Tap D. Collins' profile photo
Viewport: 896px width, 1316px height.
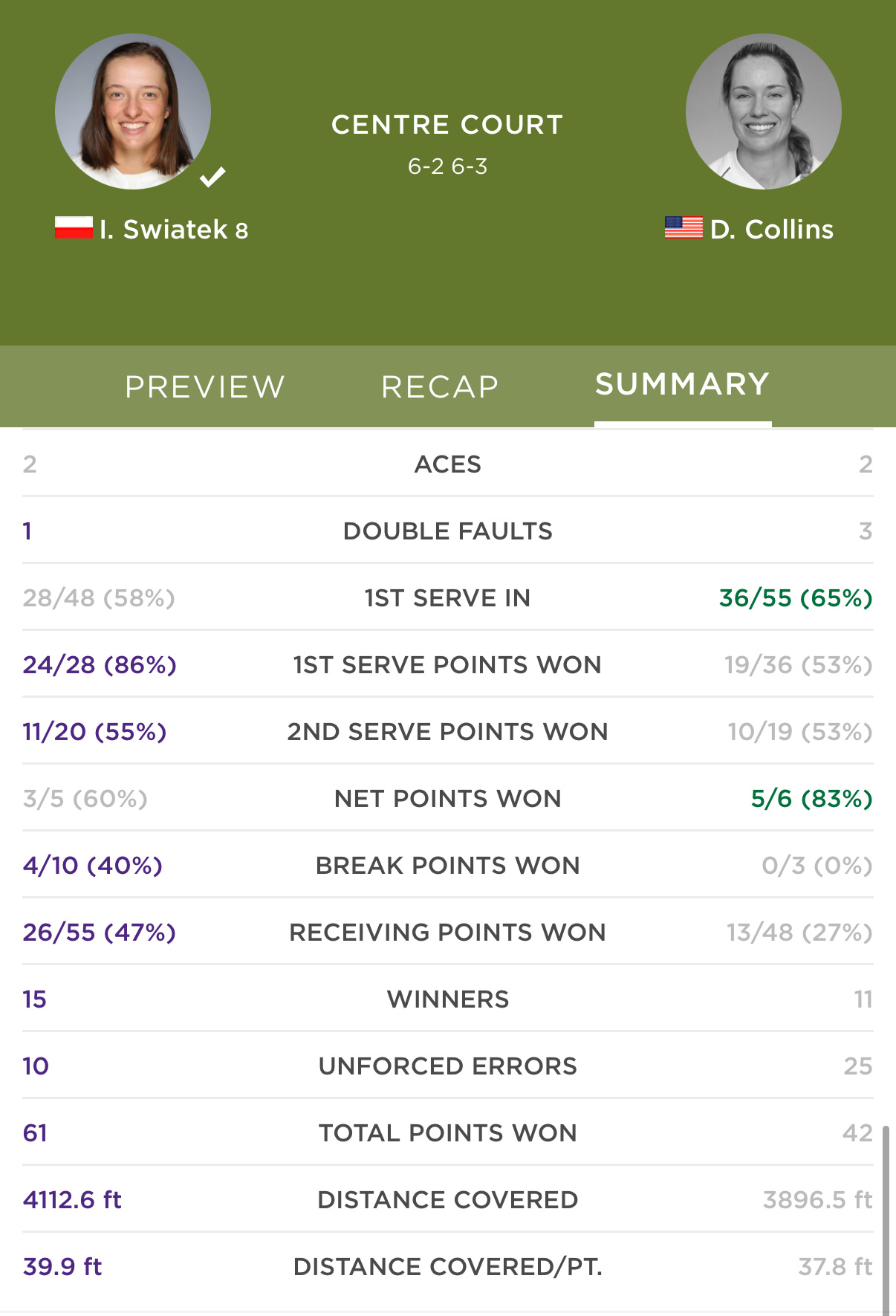point(764,111)
